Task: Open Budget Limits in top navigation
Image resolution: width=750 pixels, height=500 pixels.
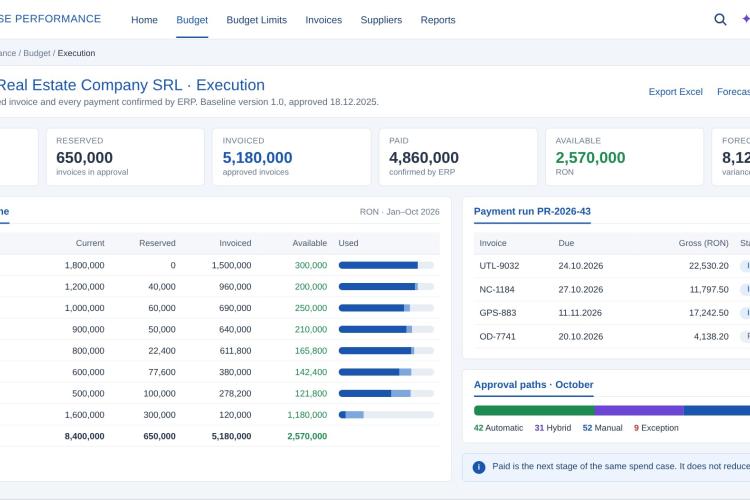Action: coord(256,20)
